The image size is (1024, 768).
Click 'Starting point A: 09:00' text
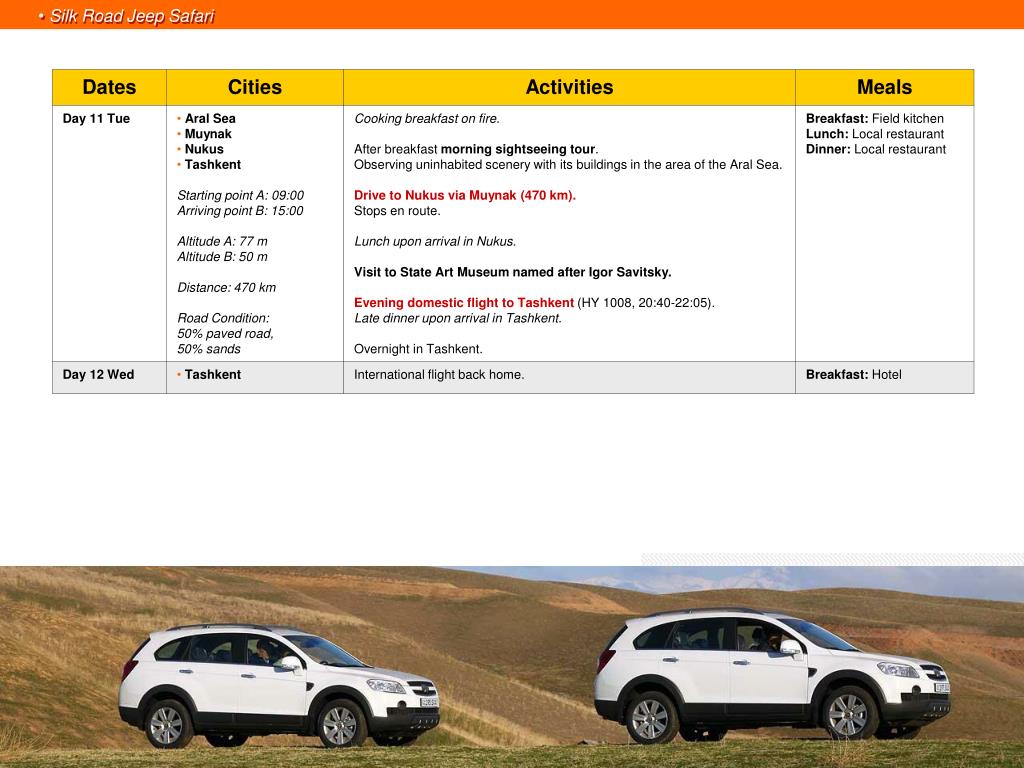pos(240,195)
